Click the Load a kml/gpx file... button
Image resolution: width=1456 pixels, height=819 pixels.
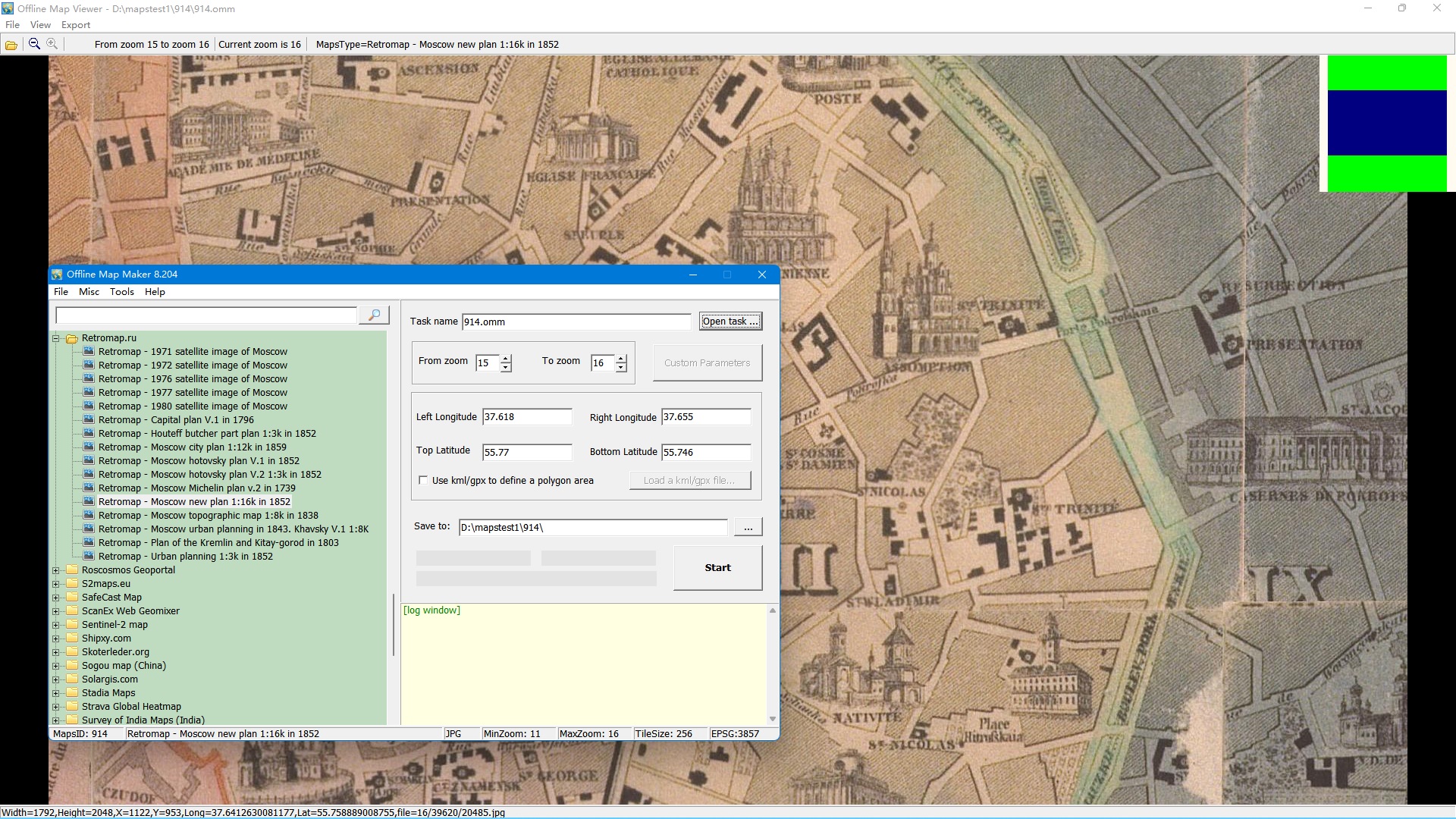click(689, 481)
